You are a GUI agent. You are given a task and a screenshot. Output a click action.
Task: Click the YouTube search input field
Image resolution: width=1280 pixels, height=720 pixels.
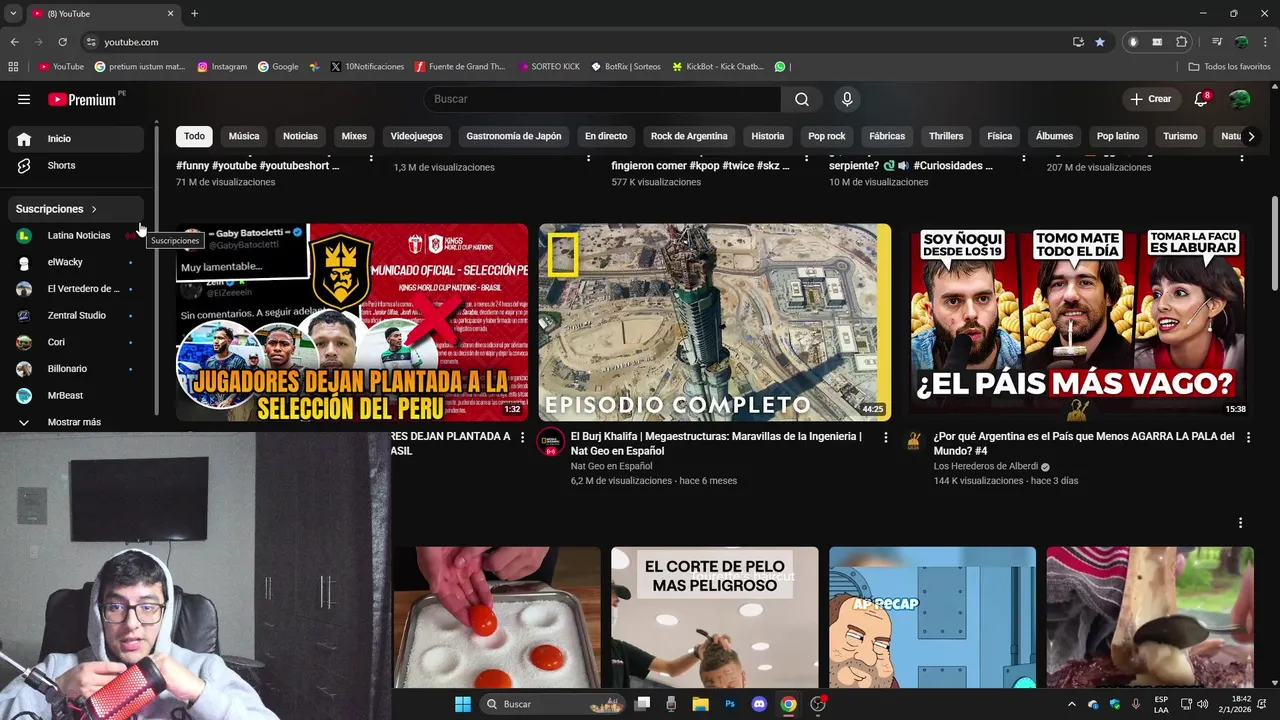tap(602, 99)
